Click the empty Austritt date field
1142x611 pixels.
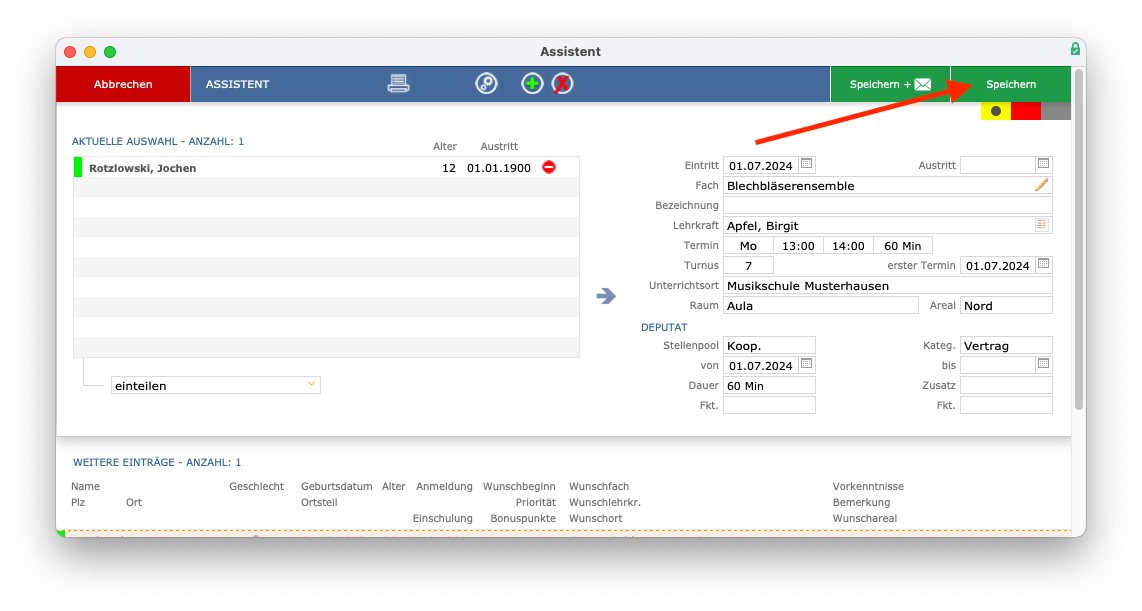click(997, 165)
